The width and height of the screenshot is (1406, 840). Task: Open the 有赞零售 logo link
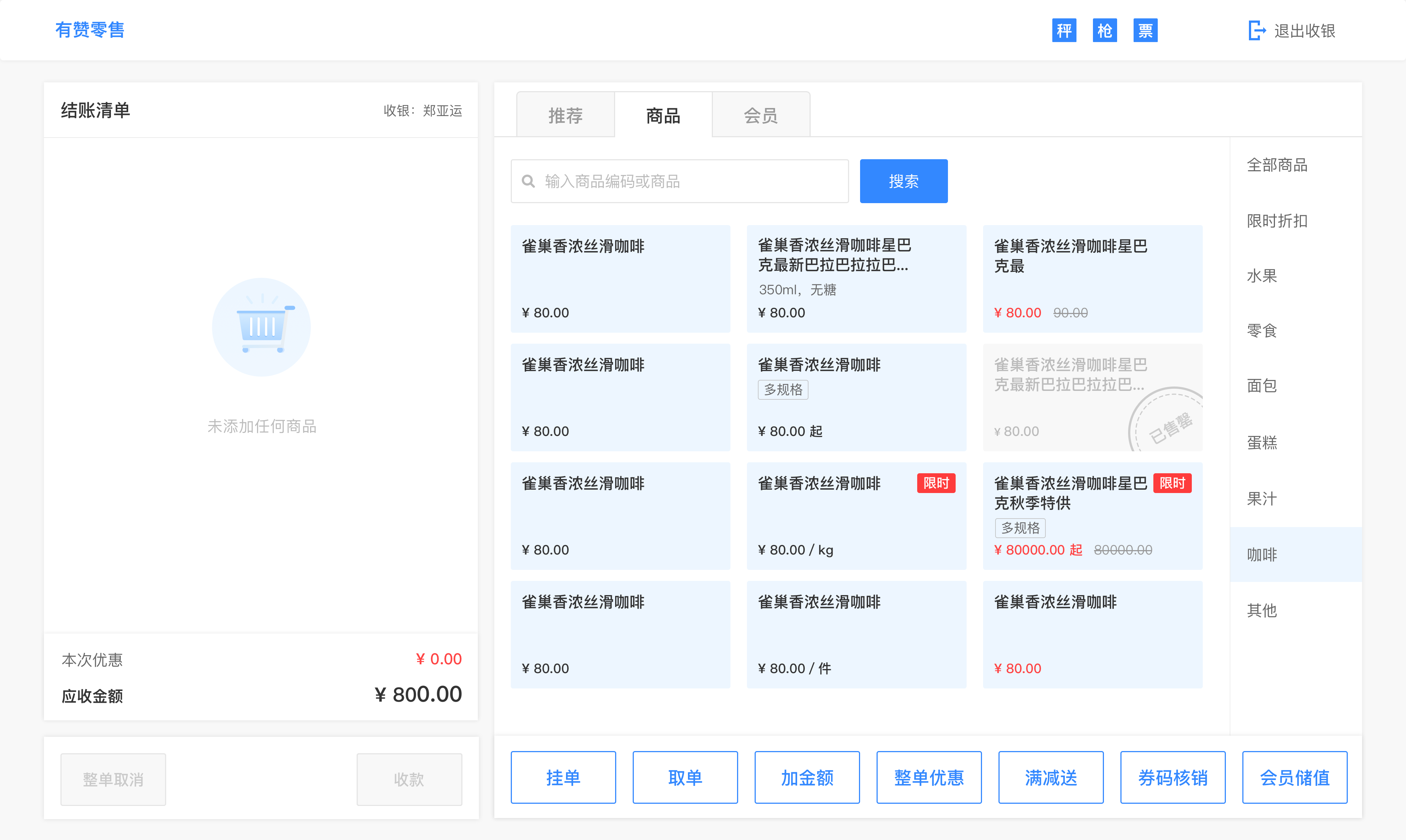pyautogui.click(x=90, y=29)
